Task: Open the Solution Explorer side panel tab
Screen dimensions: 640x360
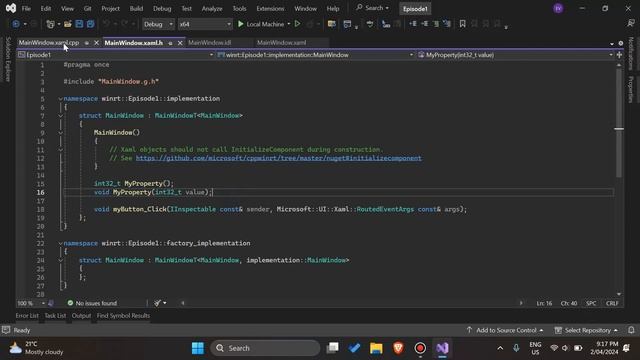Action: click(x=8, y=60)
